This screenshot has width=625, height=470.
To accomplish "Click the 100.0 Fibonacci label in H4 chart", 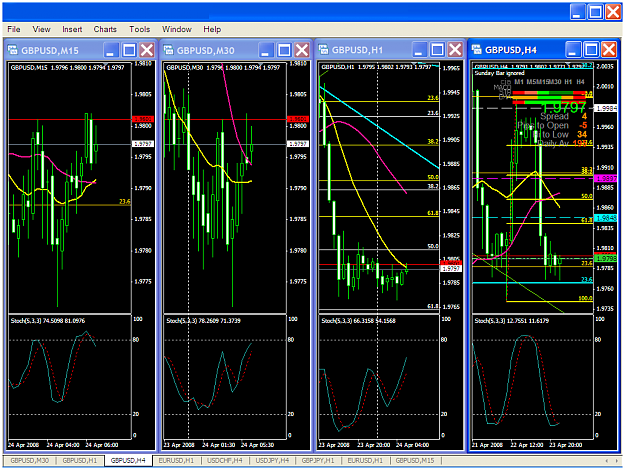I will [585, 298].
